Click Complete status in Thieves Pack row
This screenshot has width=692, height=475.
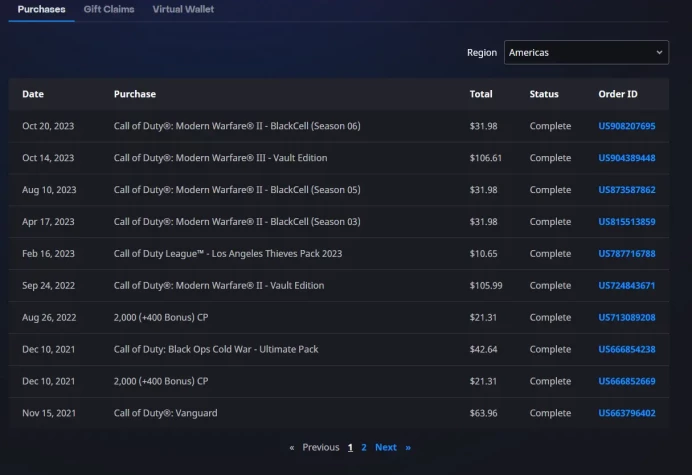[x=550, y=254]
